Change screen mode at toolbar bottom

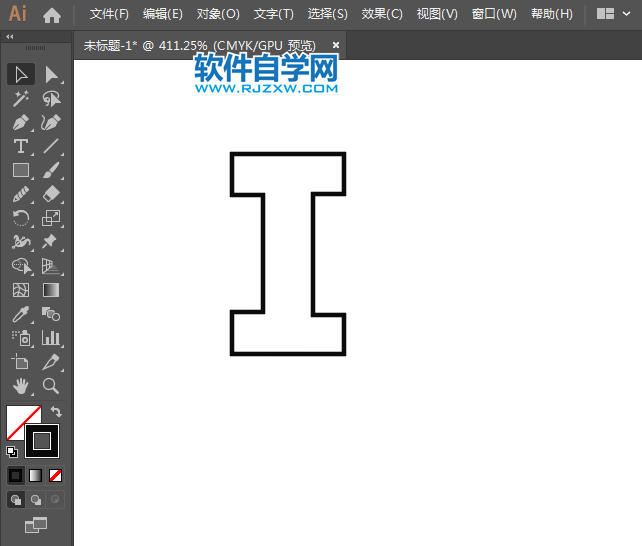click(x=36, y=525)
